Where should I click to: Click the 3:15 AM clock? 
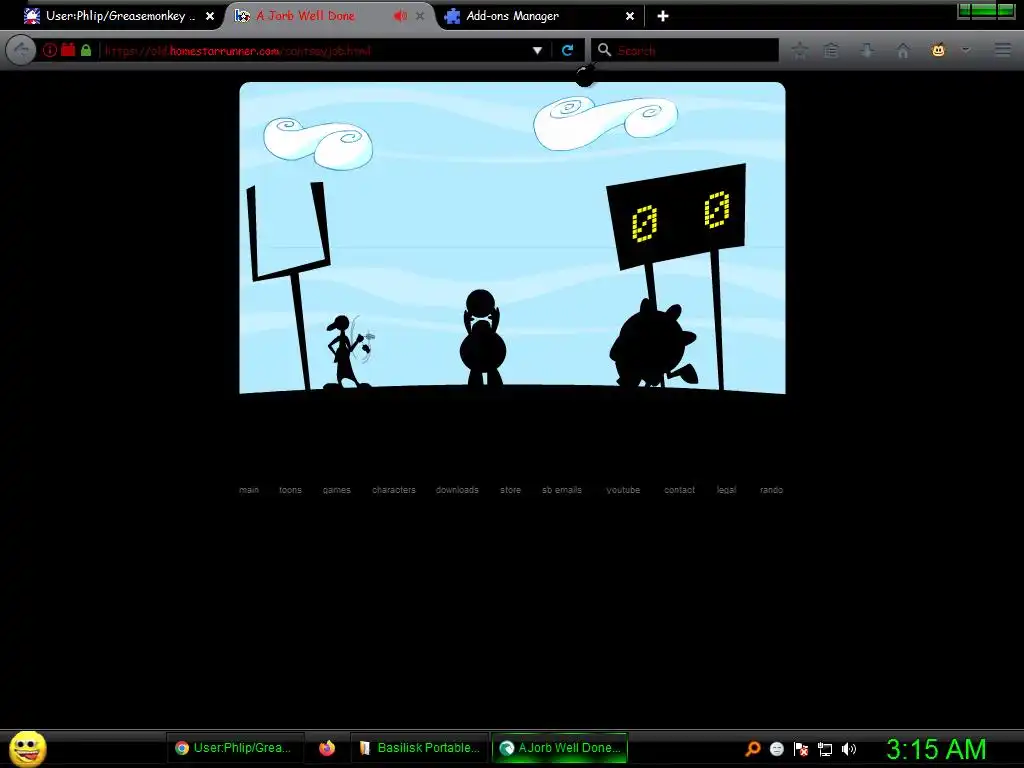pos(936,749)
